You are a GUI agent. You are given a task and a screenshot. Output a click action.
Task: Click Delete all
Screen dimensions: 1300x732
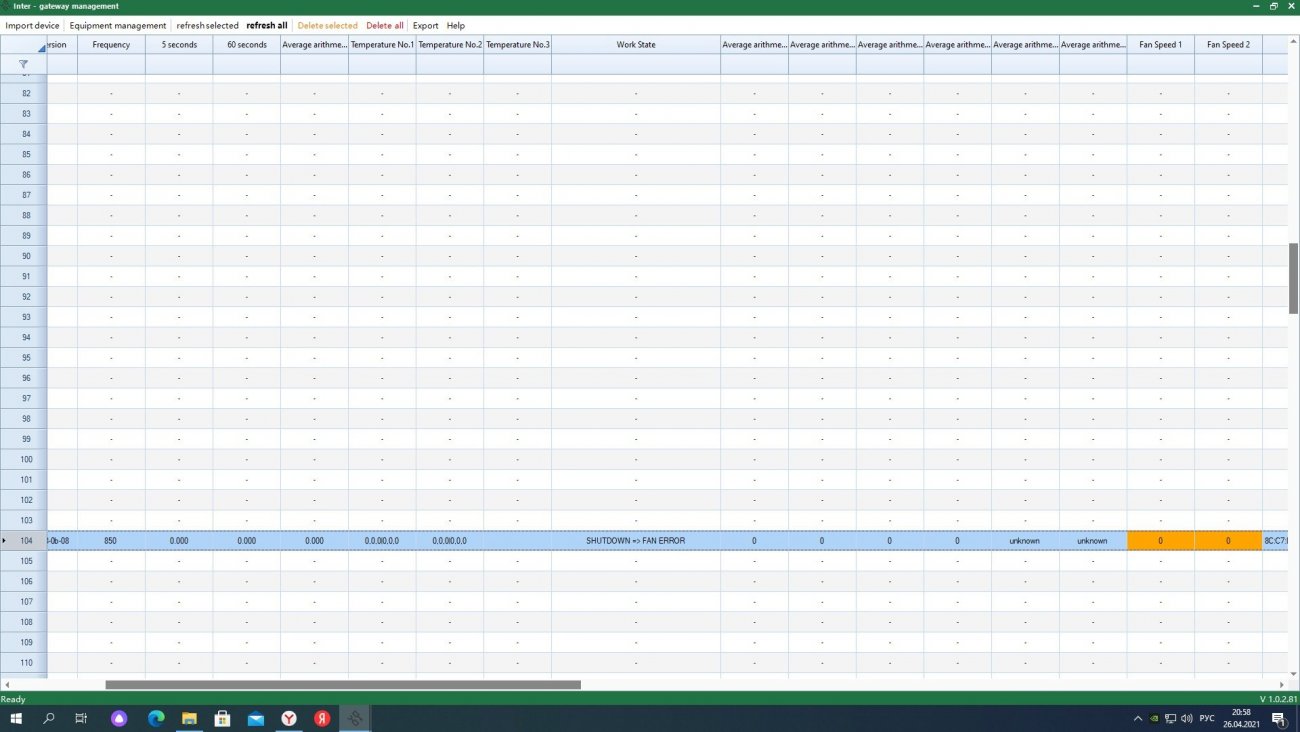pos(385,25)
